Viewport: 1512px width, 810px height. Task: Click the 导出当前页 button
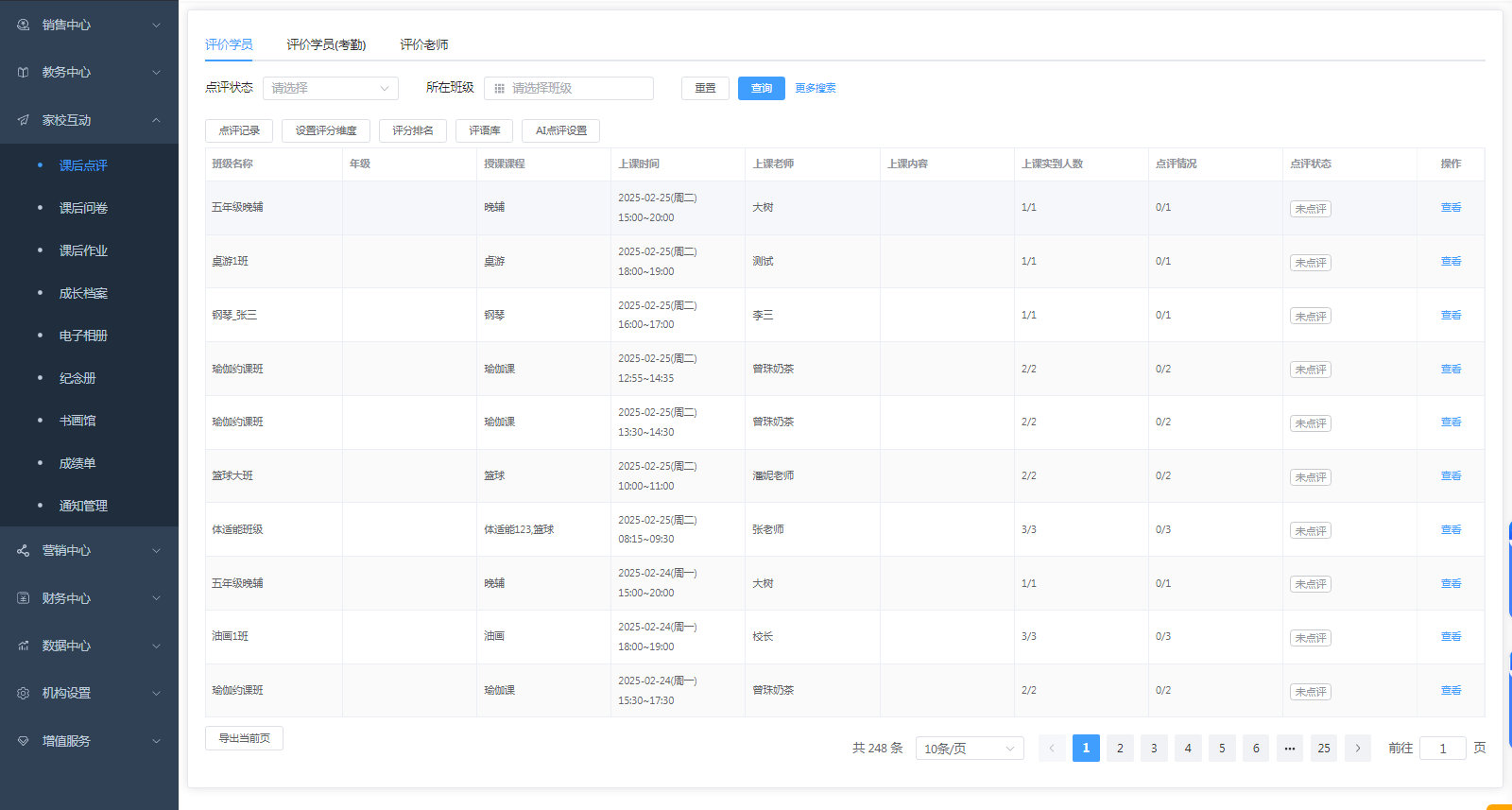click(x=244, y=738)
